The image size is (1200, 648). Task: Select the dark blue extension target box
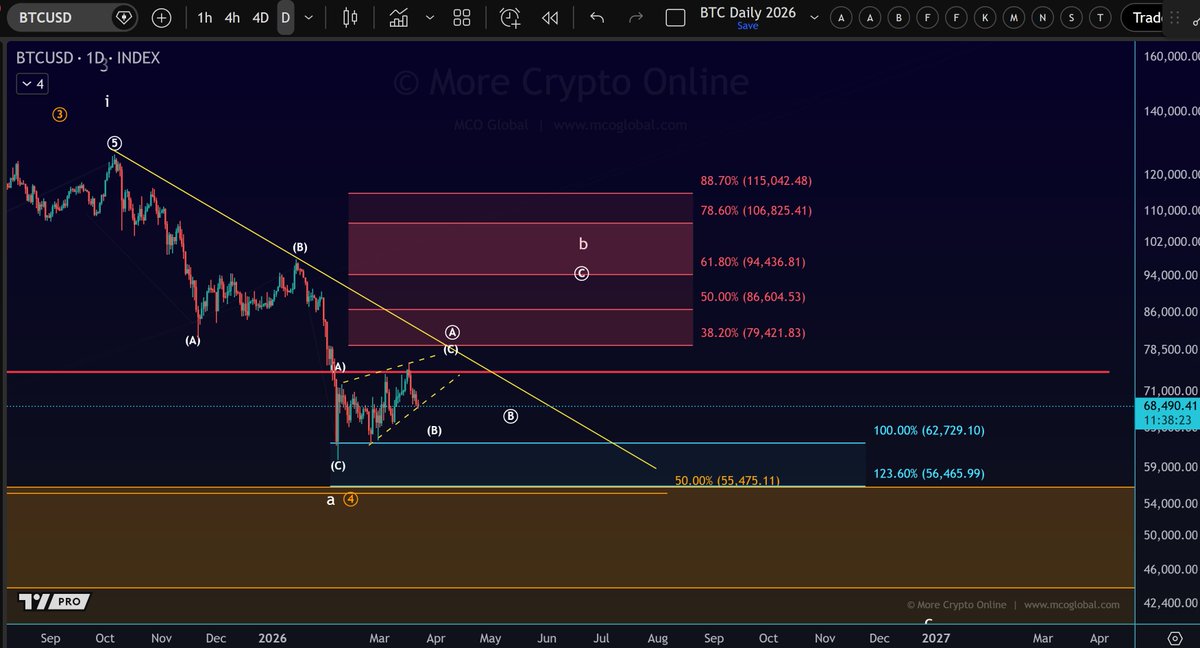pos(600,464)
